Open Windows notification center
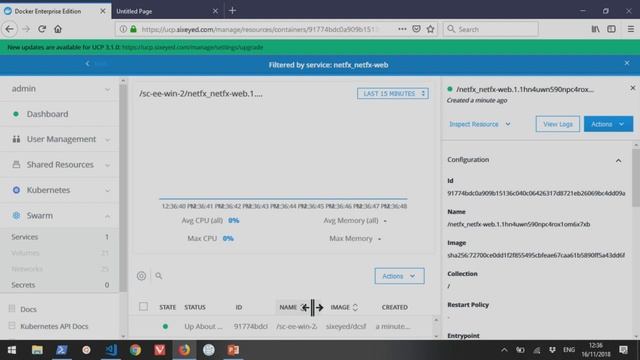Screen dimensions: 640x360 623,350
